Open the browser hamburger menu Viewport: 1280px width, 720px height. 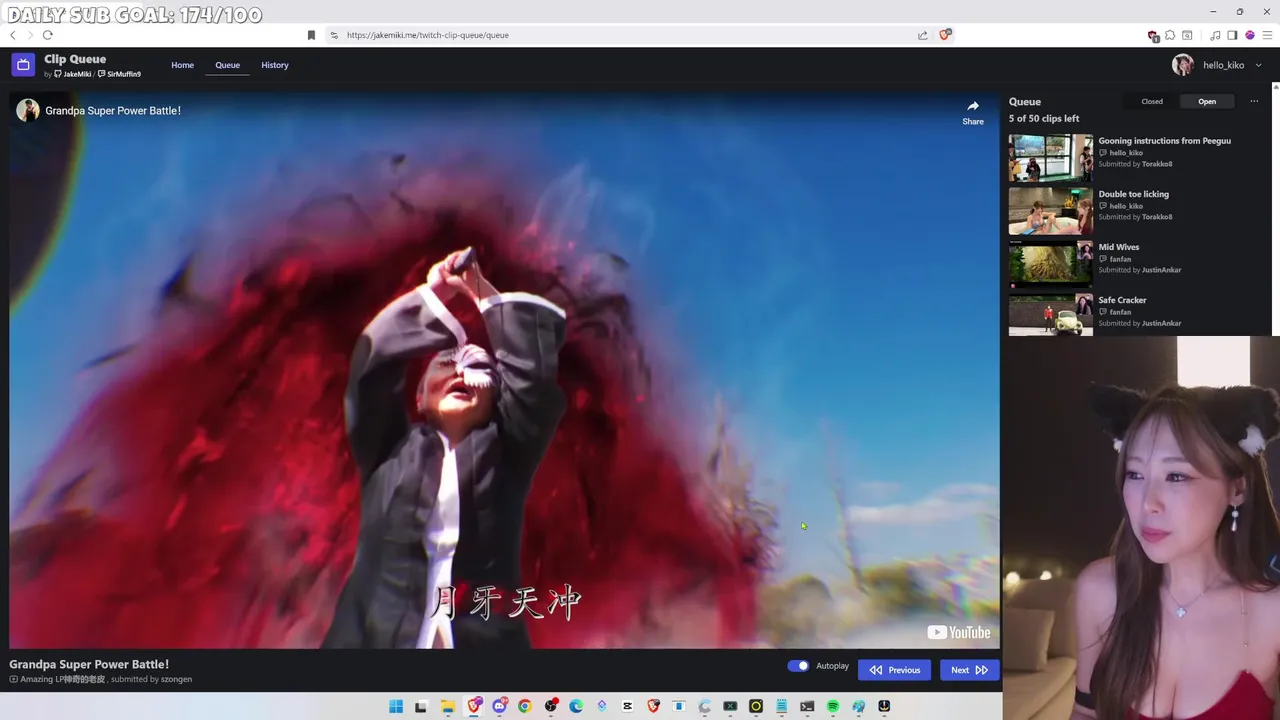pyautogui.click(x=1267, y=35)
